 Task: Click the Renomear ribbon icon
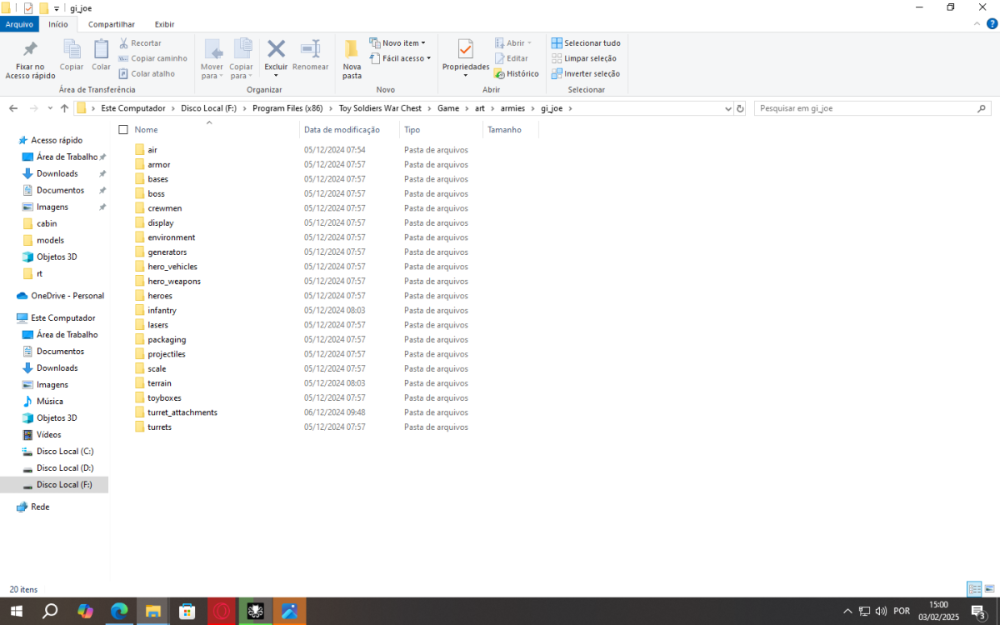tap(310, 50)
